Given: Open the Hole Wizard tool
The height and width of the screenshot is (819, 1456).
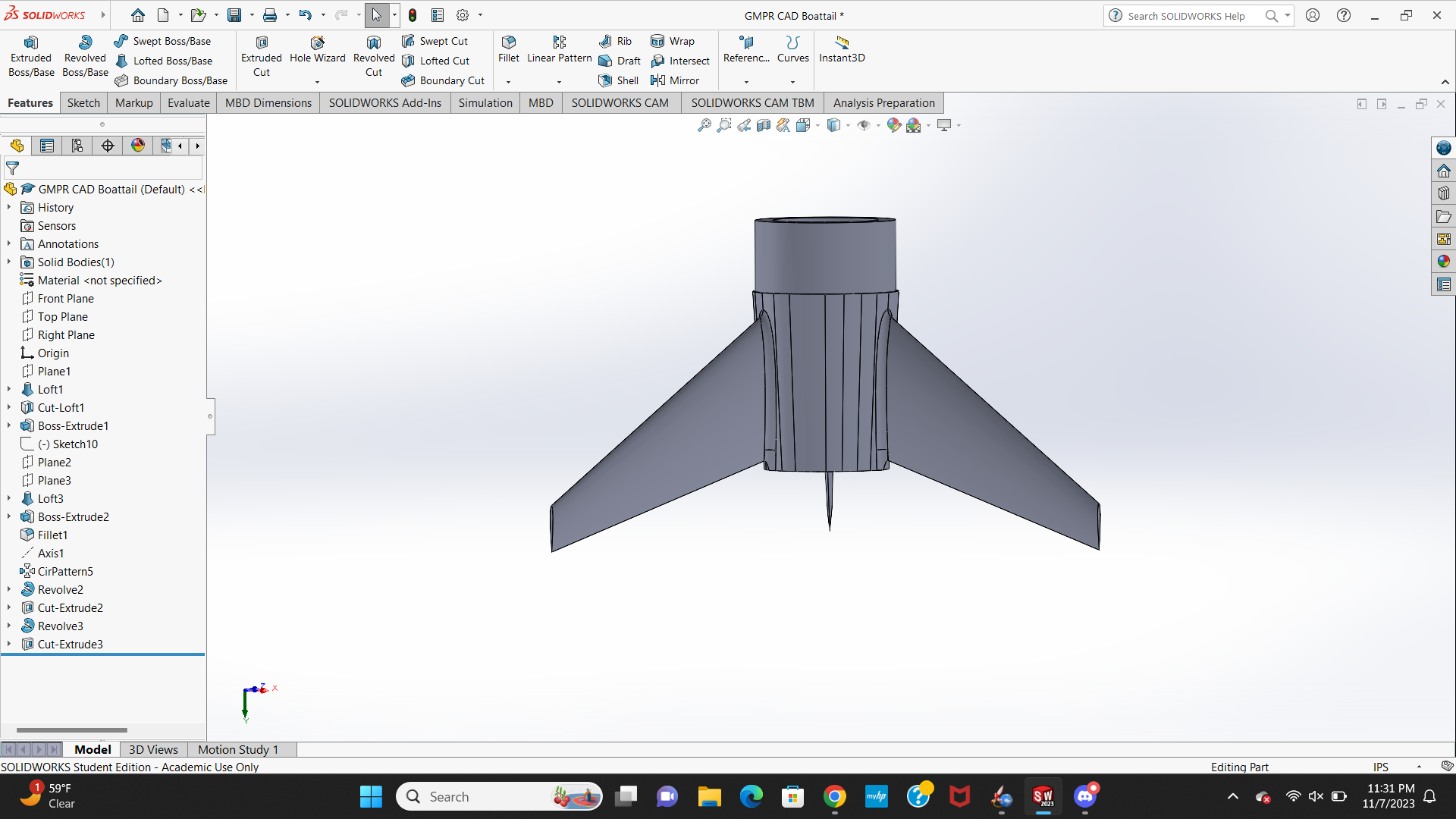Looking at the screenshot, I should 318,50.
